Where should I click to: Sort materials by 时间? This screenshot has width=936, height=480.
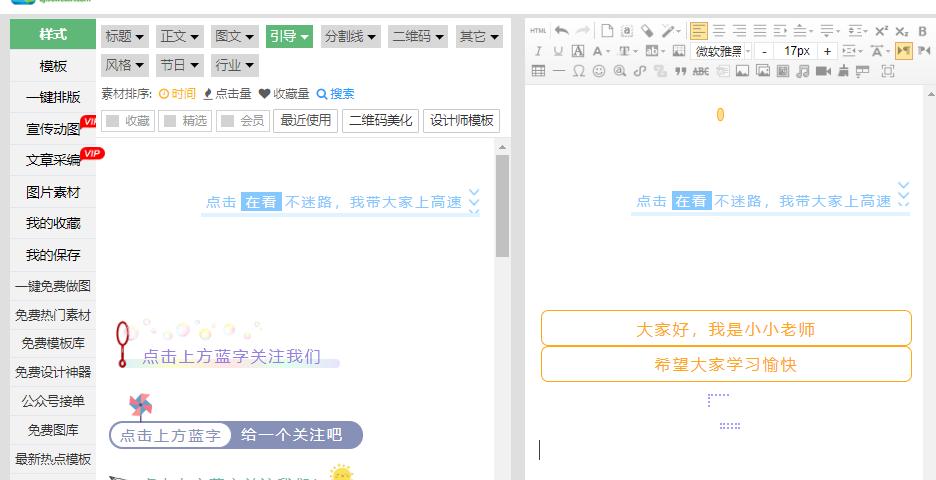point(177,94)
